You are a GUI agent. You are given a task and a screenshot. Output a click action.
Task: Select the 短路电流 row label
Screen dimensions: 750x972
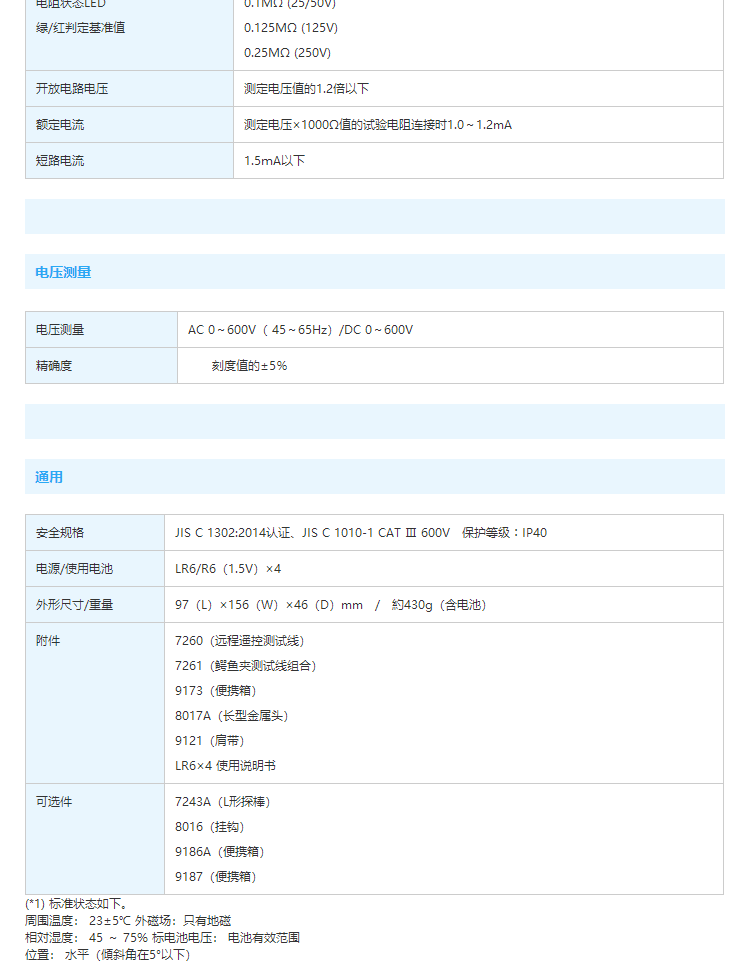pyautogui.click(x=60, y=161)
